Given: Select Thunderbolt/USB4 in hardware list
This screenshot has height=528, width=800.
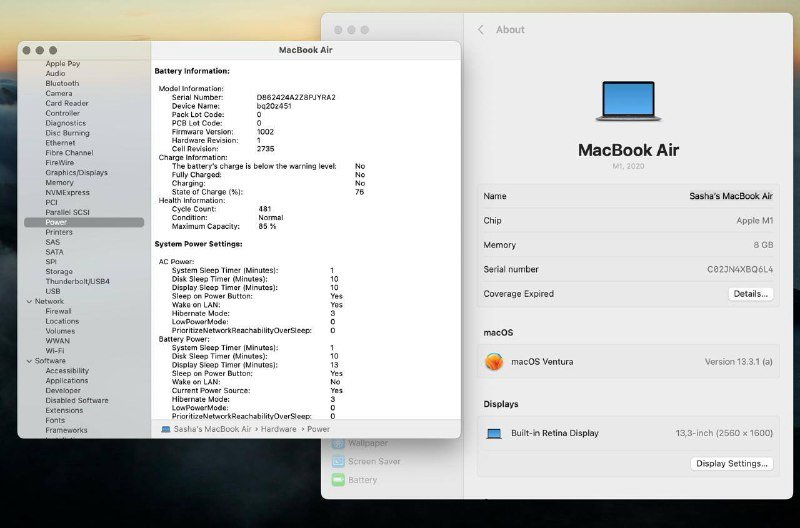Looking at the screenshot, I should click(x=78, y=282).
